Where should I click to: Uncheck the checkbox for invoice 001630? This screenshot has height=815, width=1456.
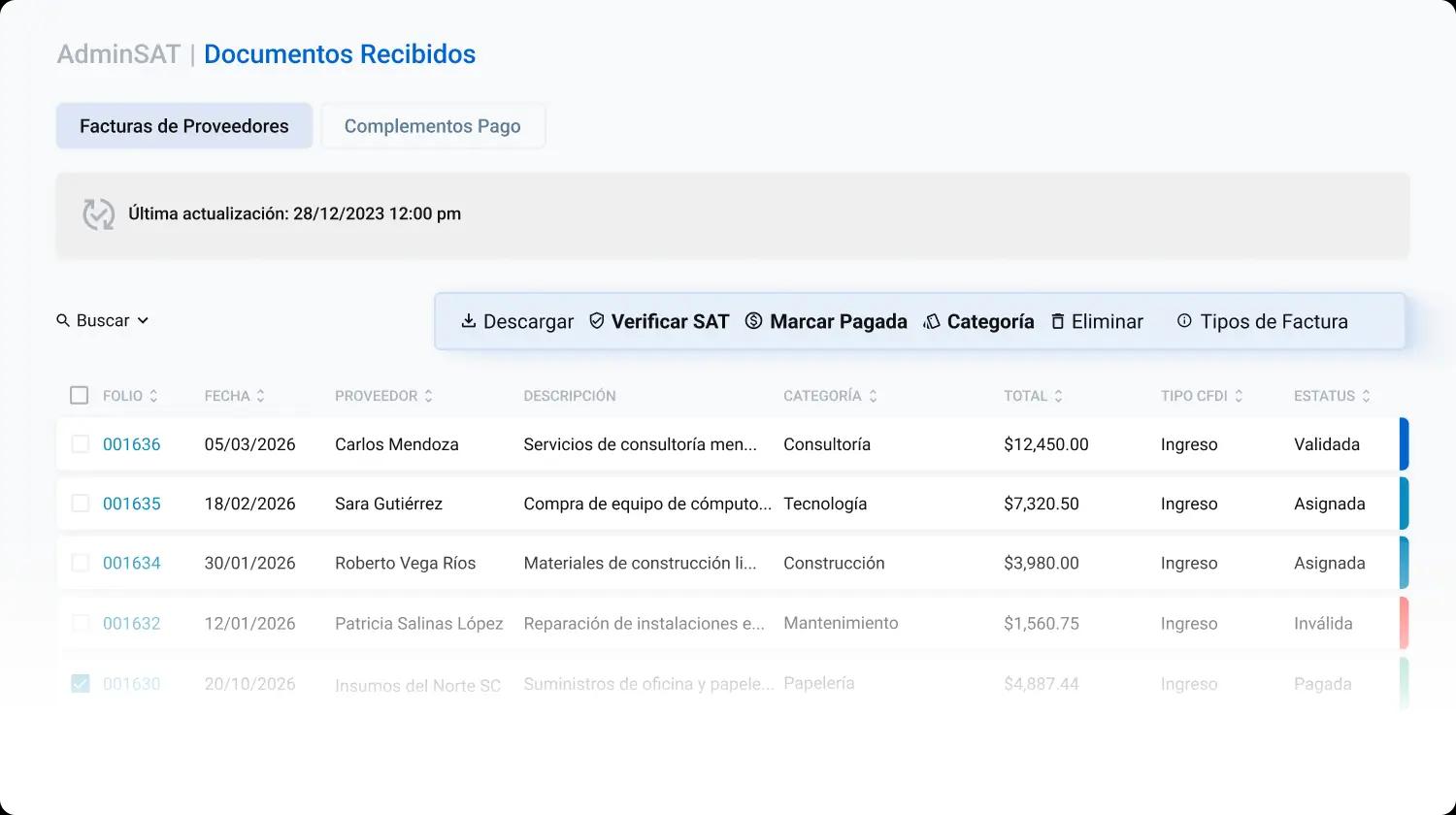(x=81, y=684)
